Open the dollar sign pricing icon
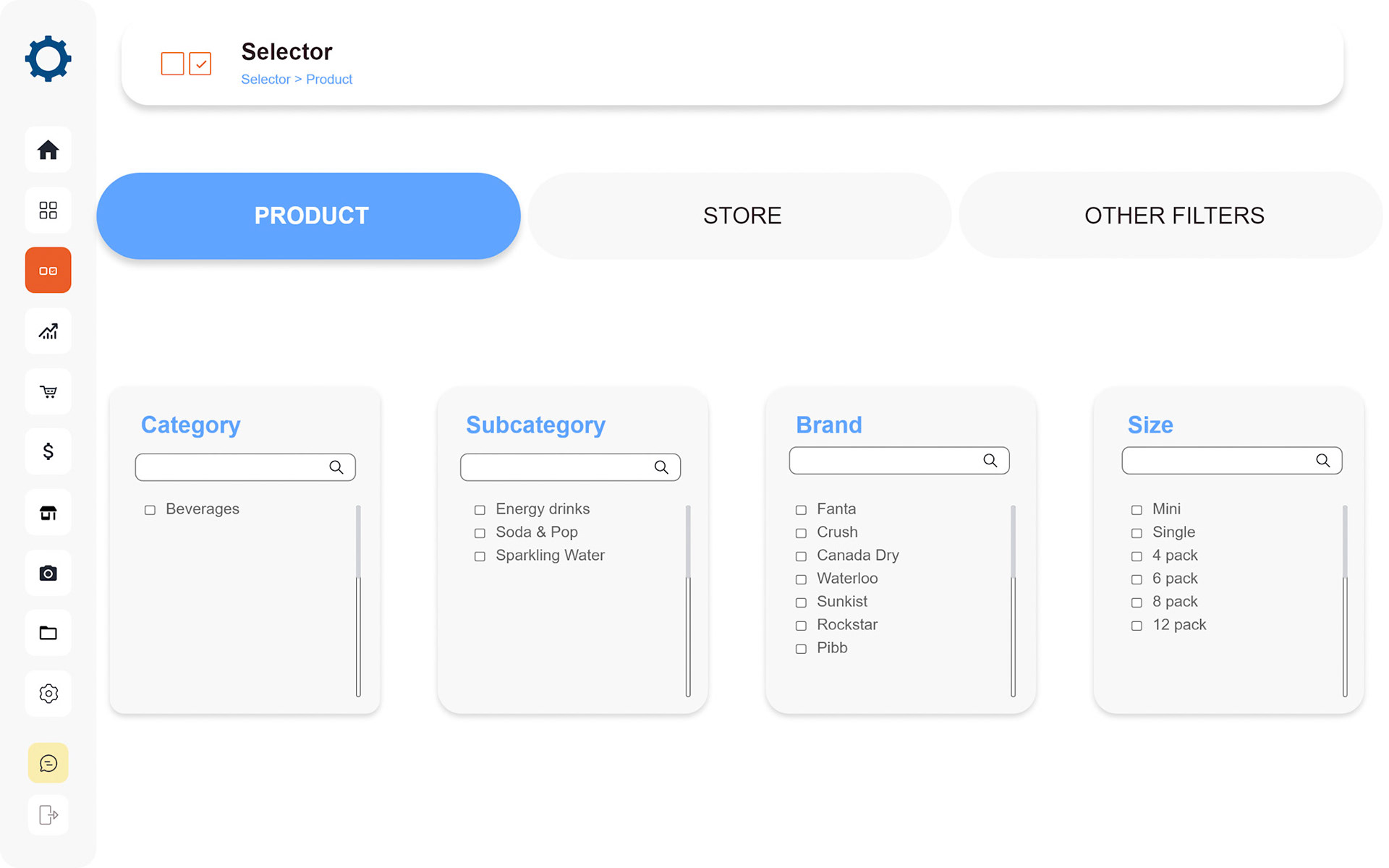This screenshot has height=868, width=1389. (x=48, y=452)
